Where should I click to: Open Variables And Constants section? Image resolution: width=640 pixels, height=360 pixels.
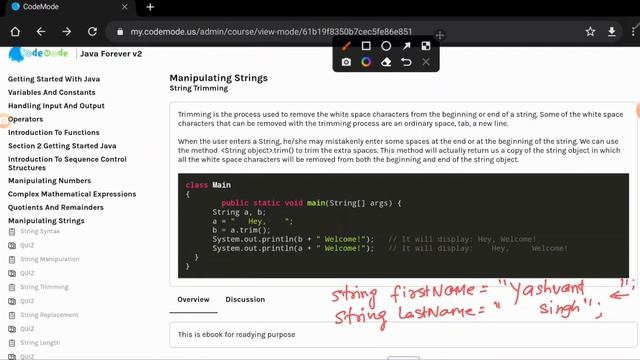click(x=51, y=92)
